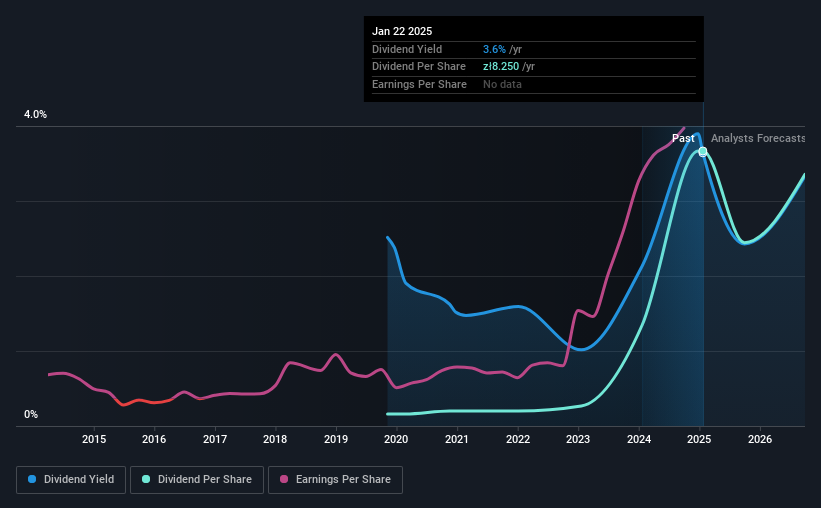The image size is (821, 508).
Task: Toggle the Earnings Per Share legend button
Action: point(335,480)
